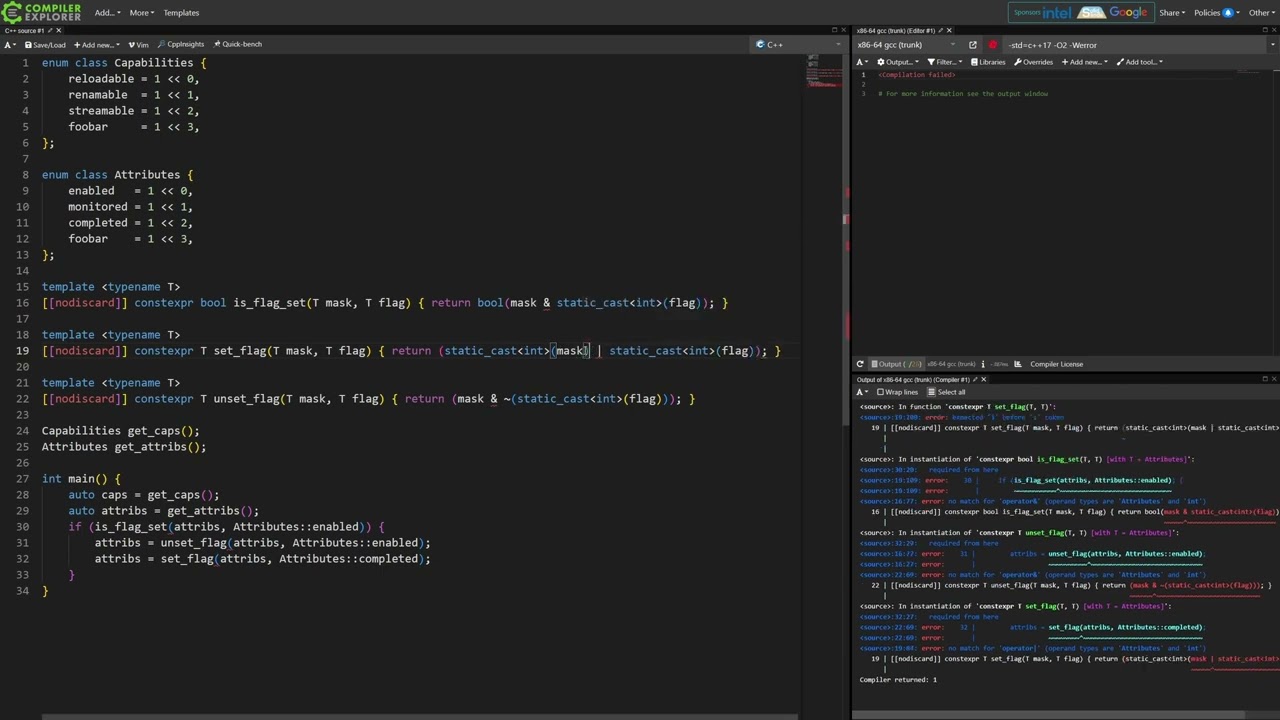Open the x86-64 gcc (trunk) compiler picker
The width and height of the screenshot is (1280, 720).
coord(908,45)
